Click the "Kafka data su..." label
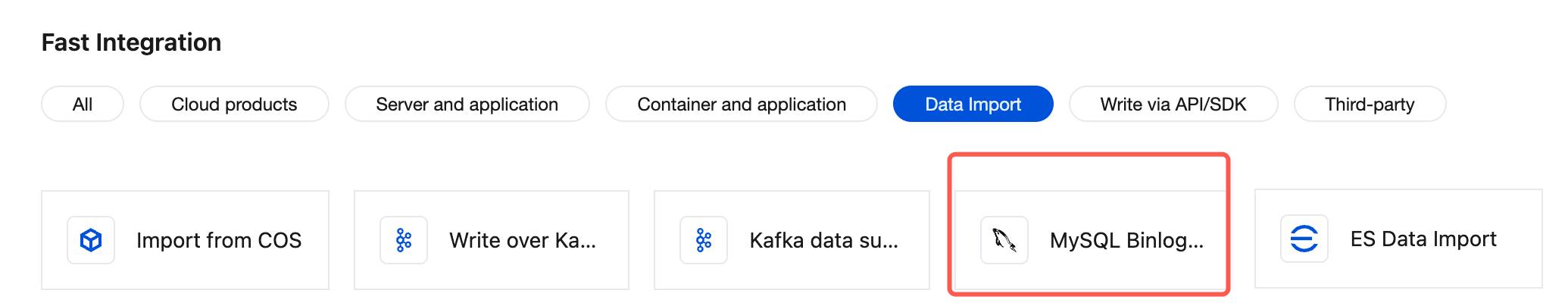 coord(823,240)
